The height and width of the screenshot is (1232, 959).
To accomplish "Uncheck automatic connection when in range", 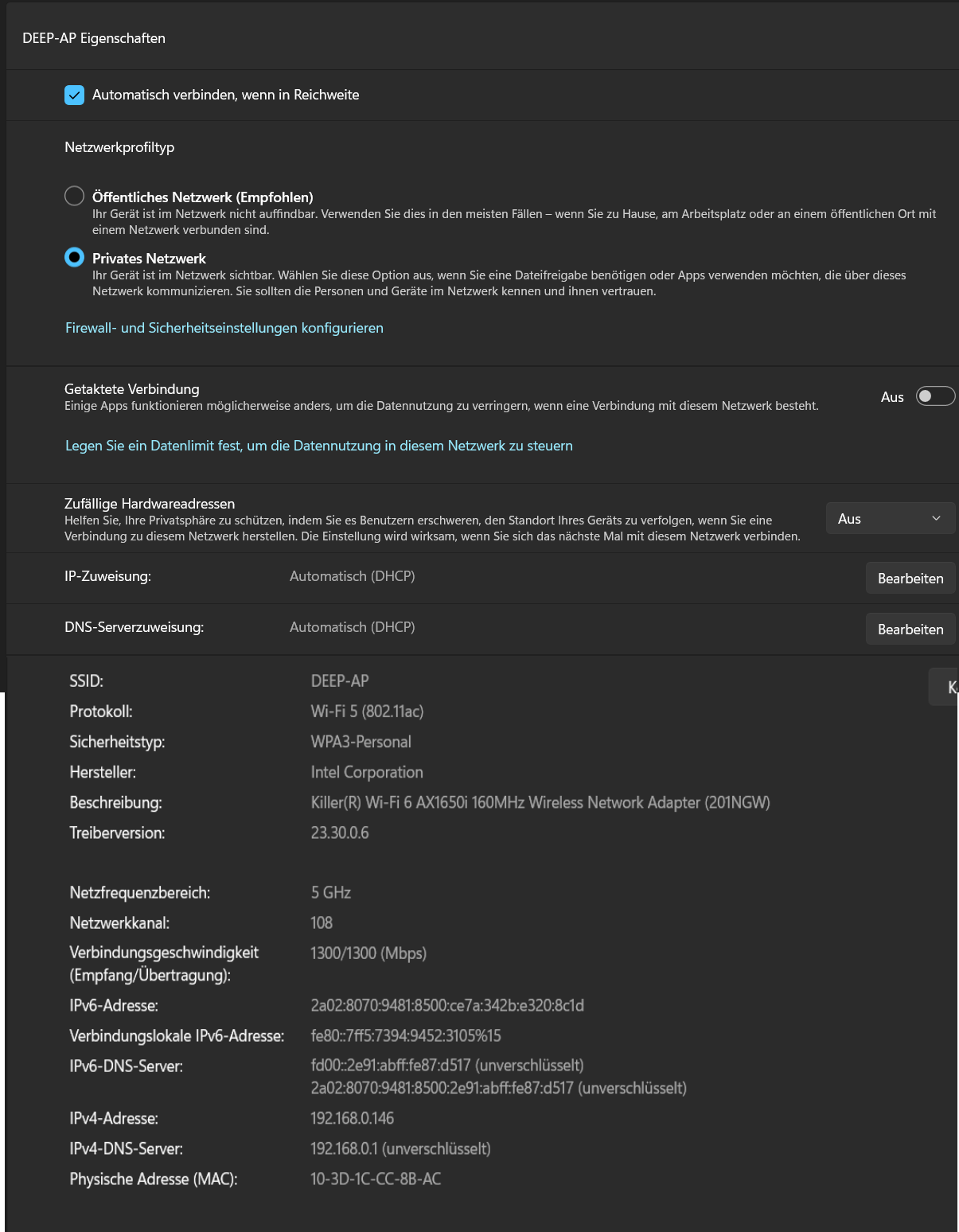I will pos(75,96).
